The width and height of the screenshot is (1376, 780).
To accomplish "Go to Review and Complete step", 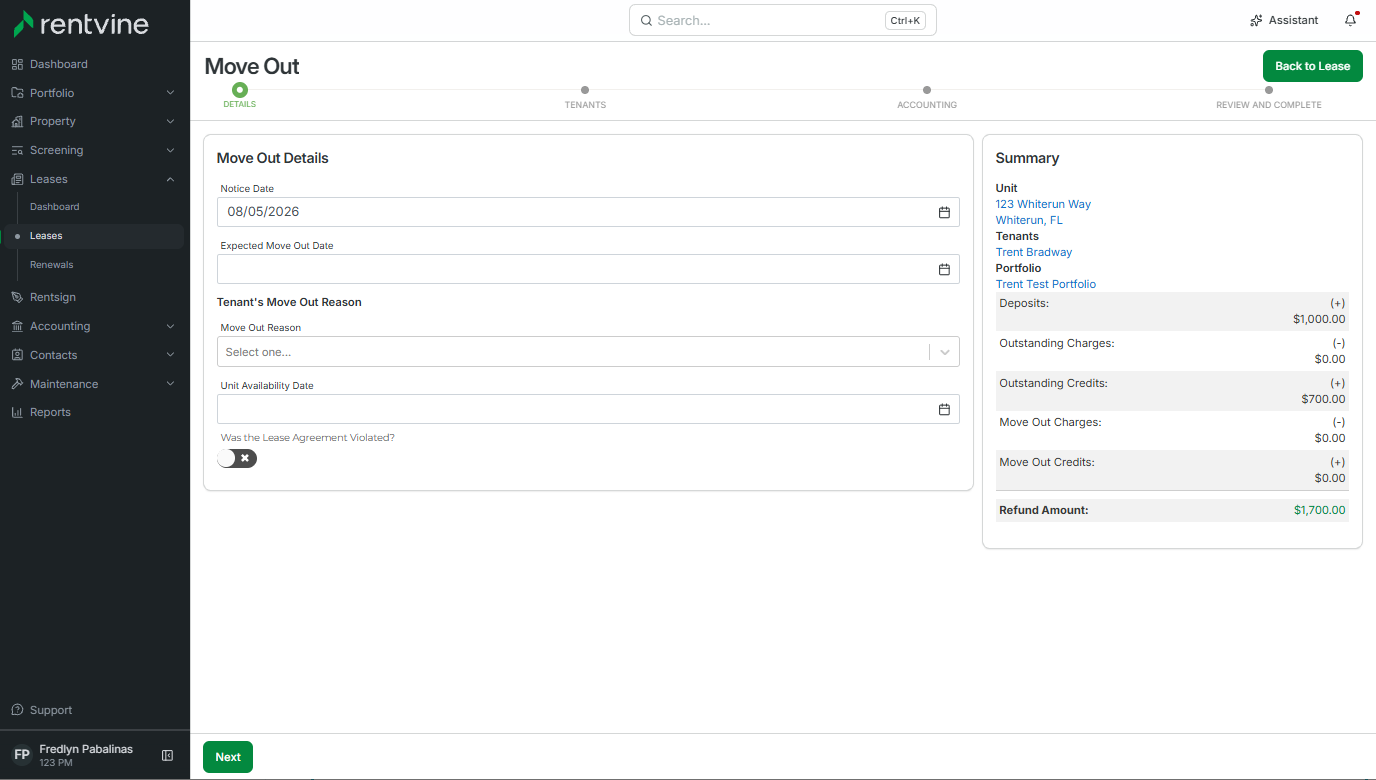I will [x=1268, y=97].
